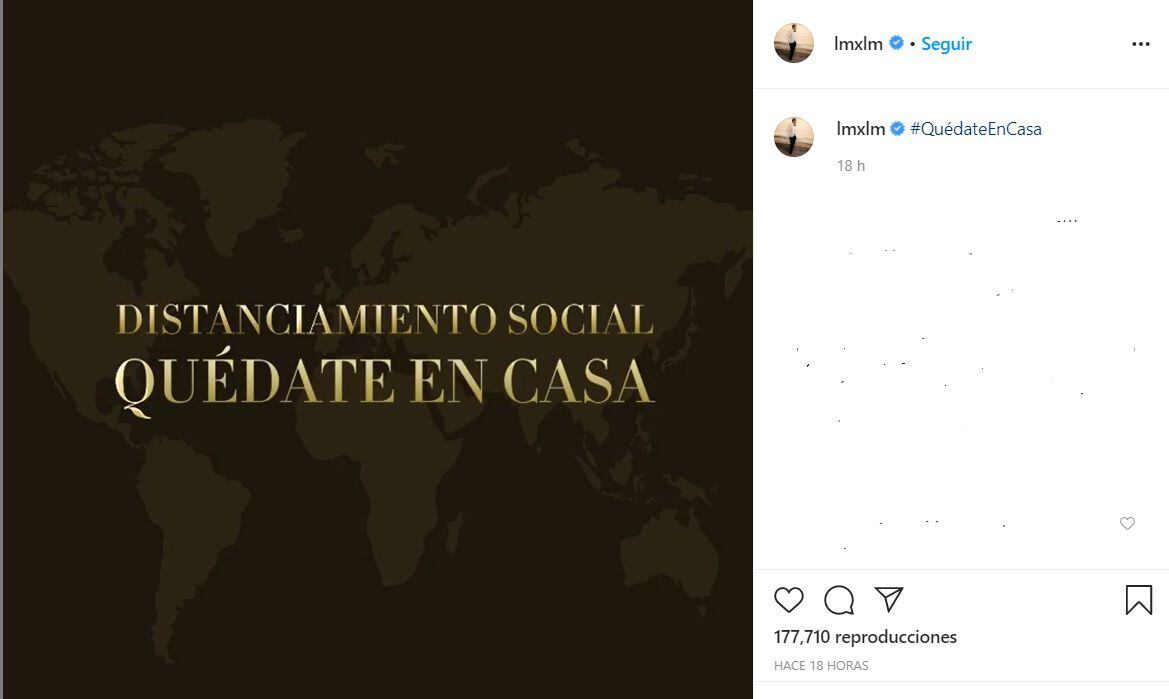Image resolution: width=1169 pixels, height=699 pixels.
Task: Click lmxlm username in post header
Action: tap(858, 44)
